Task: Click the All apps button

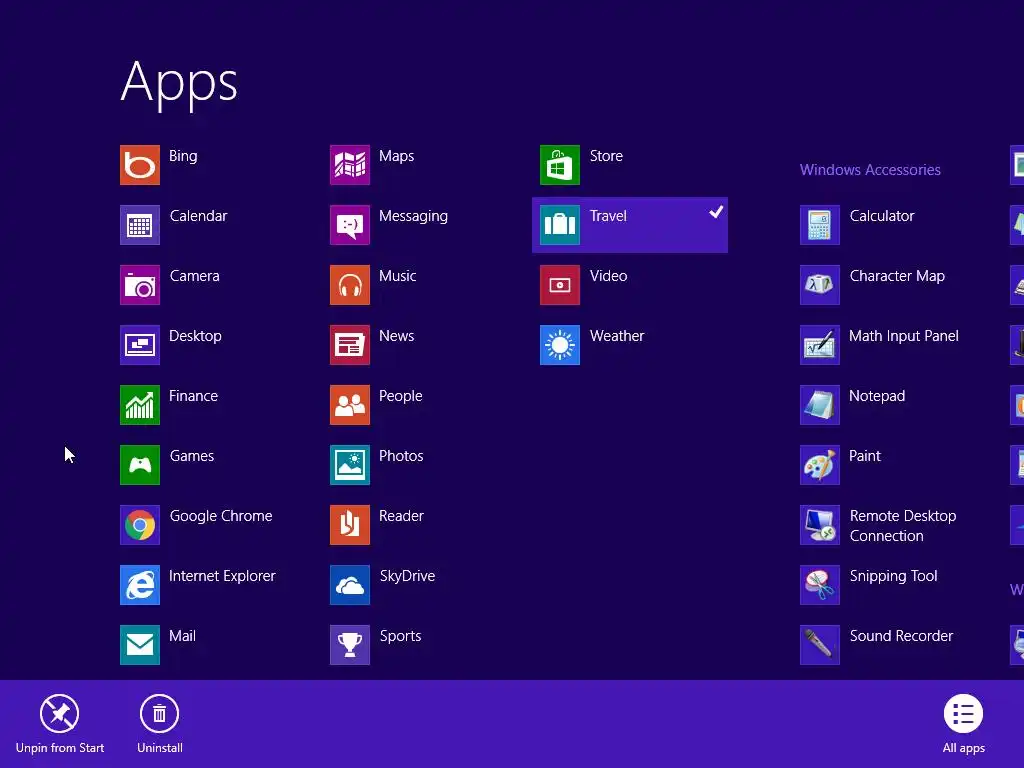Action: 963,724
